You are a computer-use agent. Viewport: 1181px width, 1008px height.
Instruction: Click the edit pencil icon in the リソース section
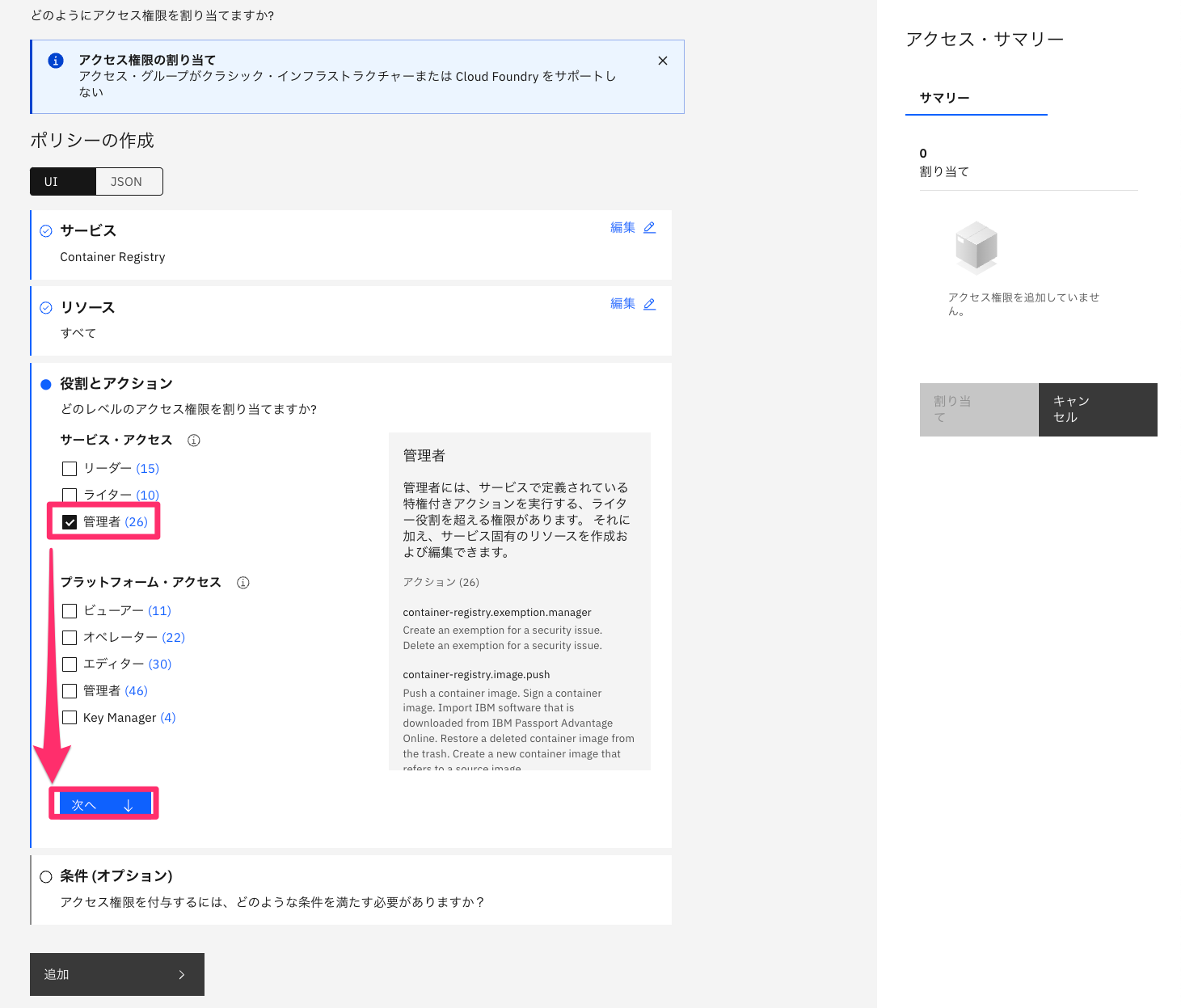[651, 304]
